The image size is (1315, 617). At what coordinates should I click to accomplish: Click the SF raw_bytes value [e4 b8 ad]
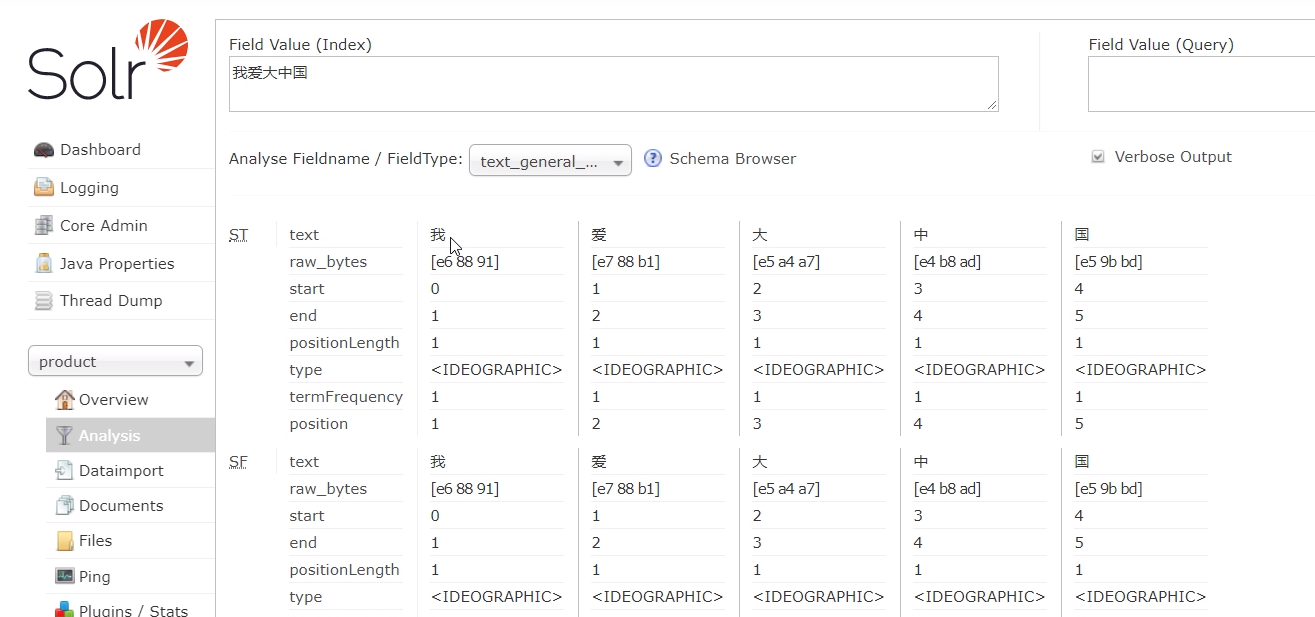(947, 489)
